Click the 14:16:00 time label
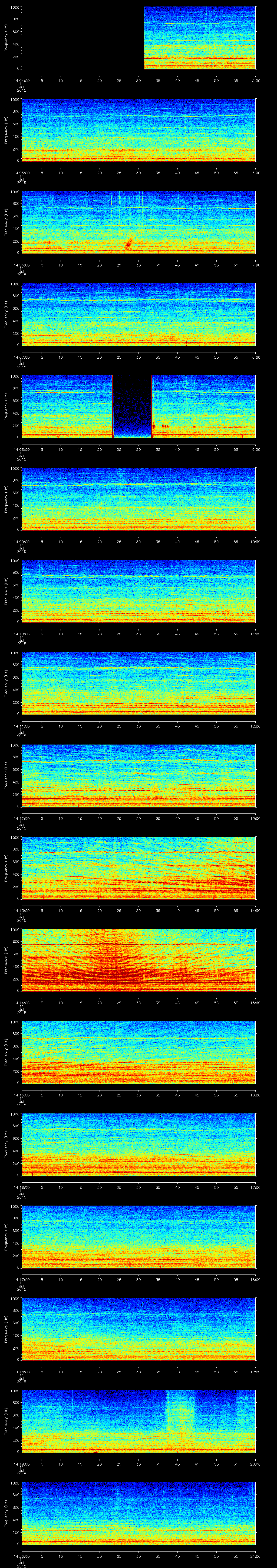The width and height of the screenshot is (277, 1568). click(21, 1187)
